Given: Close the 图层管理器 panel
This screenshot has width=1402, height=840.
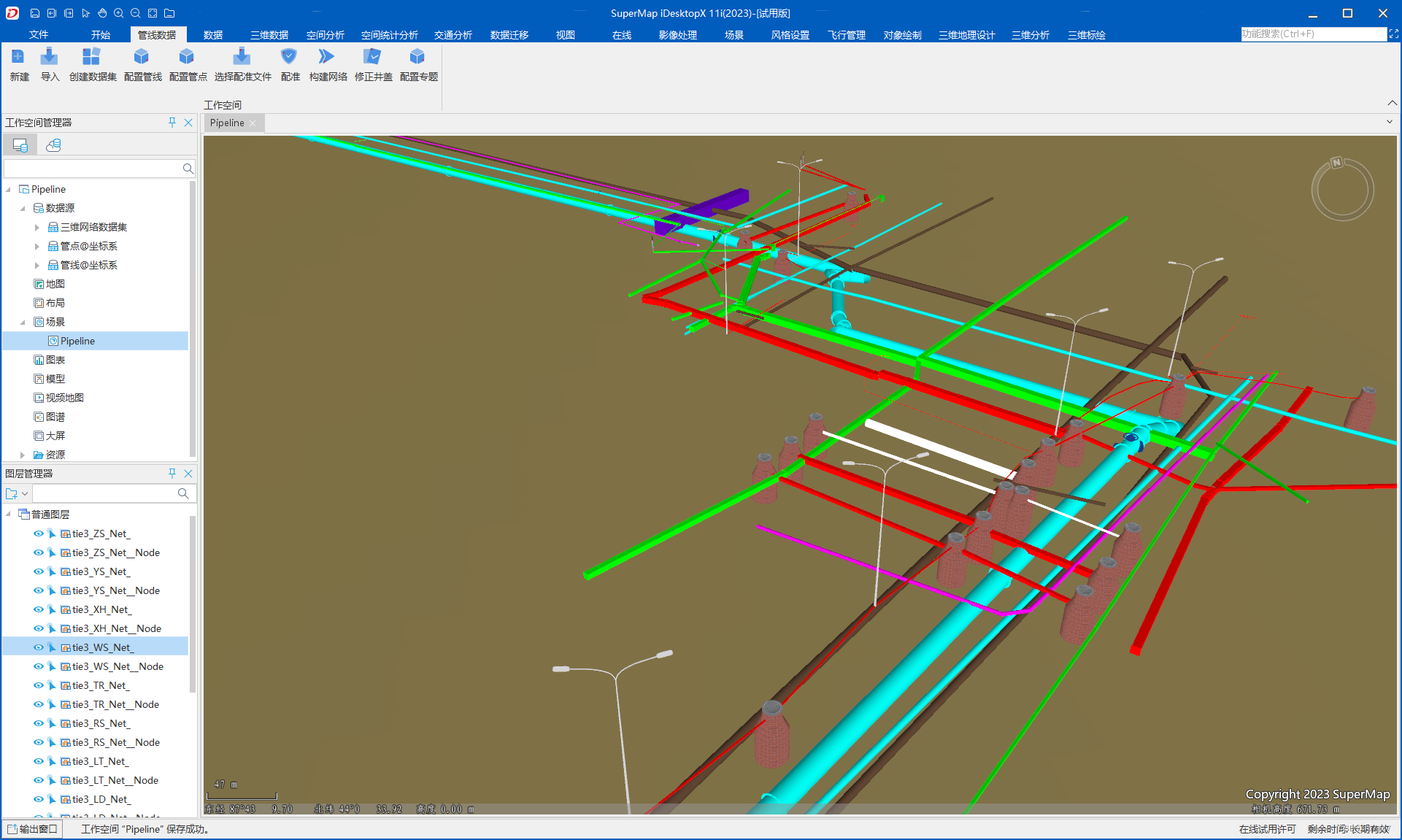Looking at the screenshot, I should click(188, 474).
